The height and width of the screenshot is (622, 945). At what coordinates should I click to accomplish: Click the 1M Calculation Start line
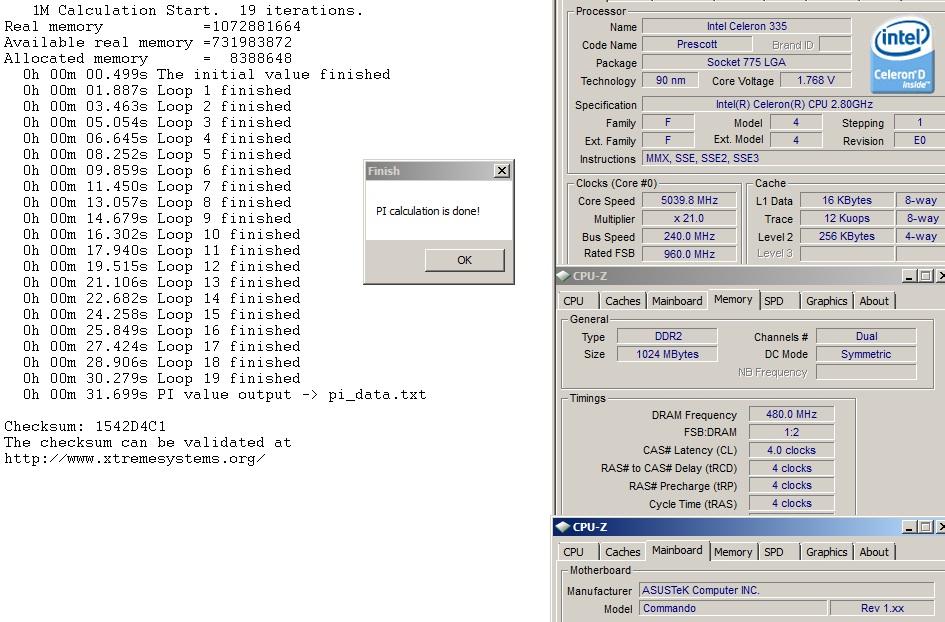click(198, 10)
